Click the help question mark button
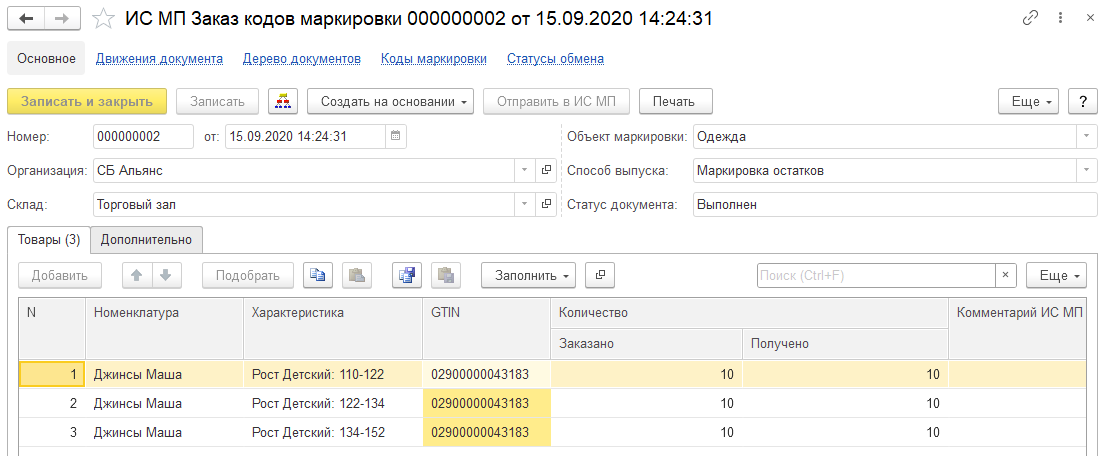Image resolution: width=1107 pixels, height=456 pixels. [1083, 101]
